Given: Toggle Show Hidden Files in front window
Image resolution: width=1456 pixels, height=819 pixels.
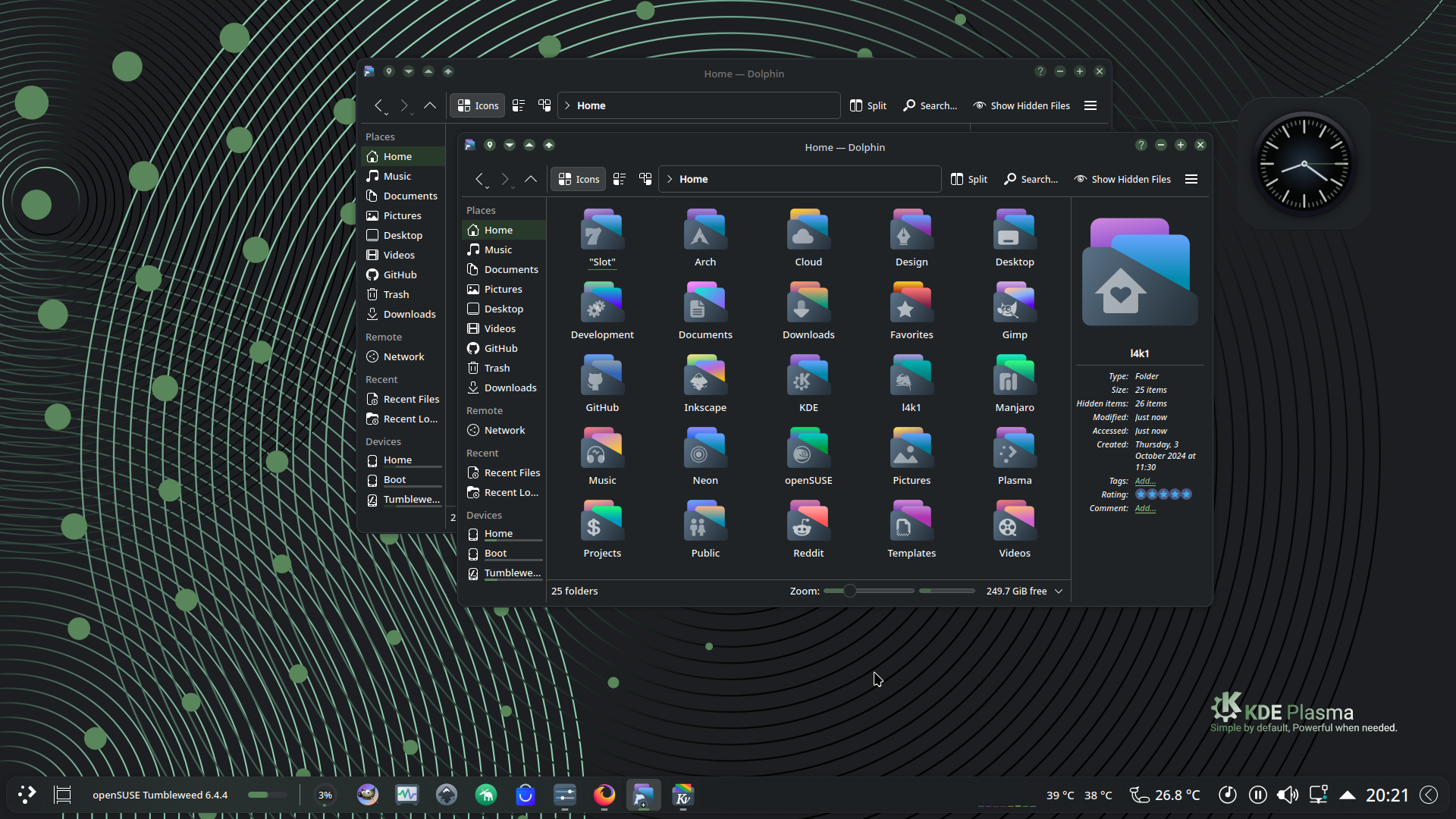Looking at the screenshot, I should click(x=1122, y=179).
